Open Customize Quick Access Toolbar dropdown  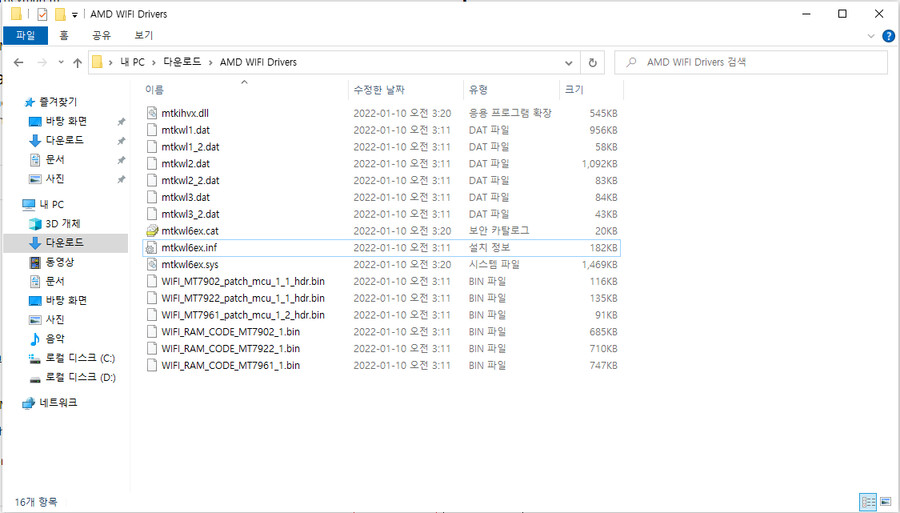[75, 15]
